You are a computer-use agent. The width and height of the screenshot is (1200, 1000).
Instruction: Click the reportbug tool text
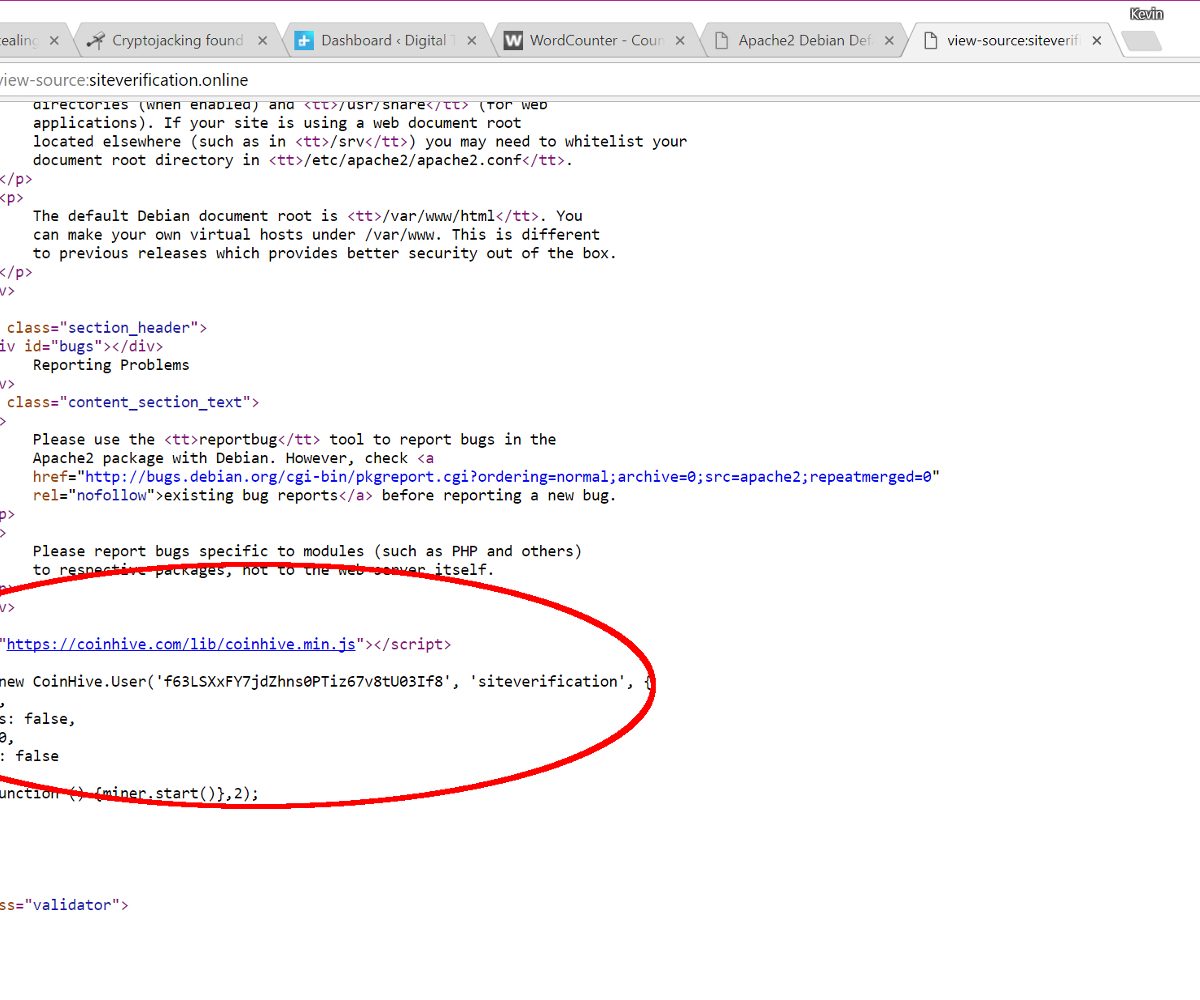[238, 440]
